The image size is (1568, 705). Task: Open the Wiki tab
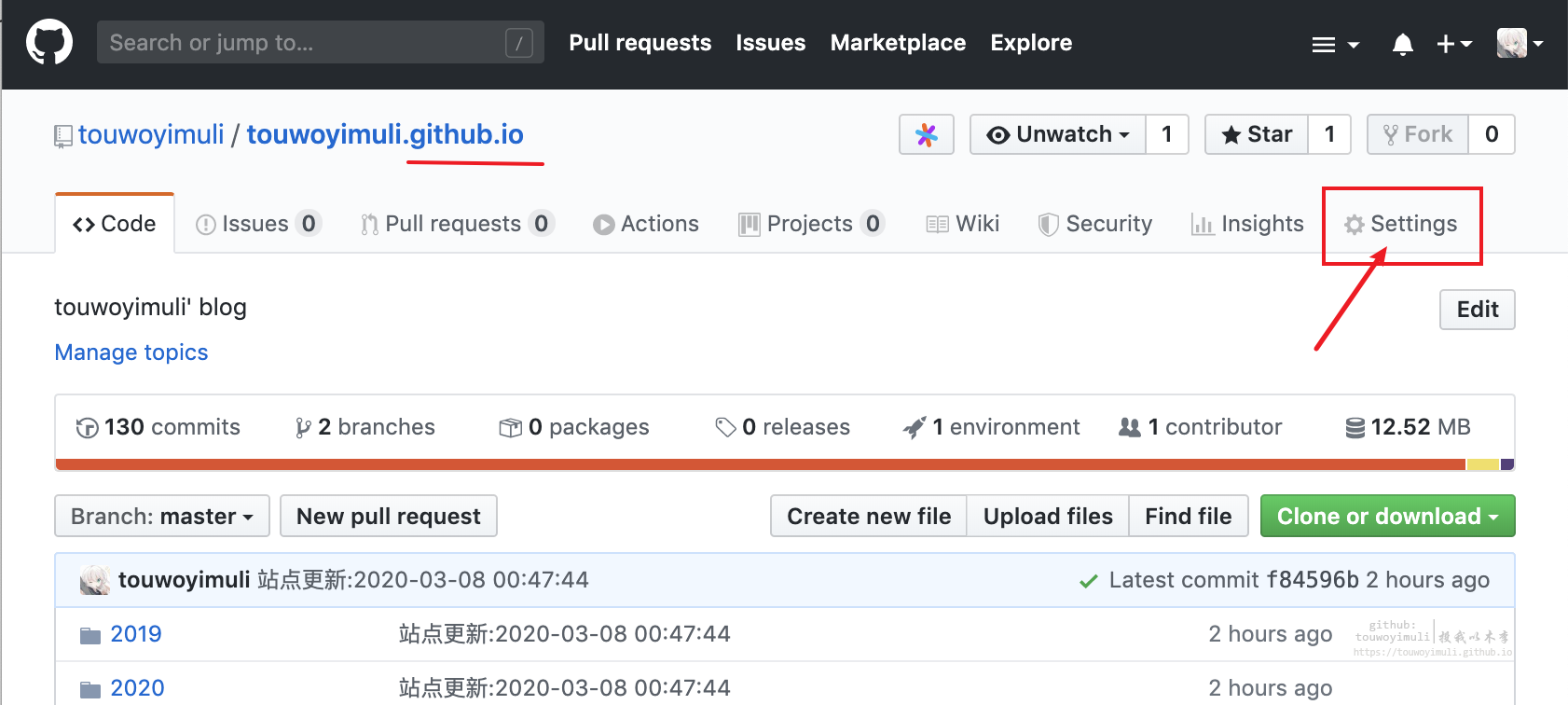(963, 224)
